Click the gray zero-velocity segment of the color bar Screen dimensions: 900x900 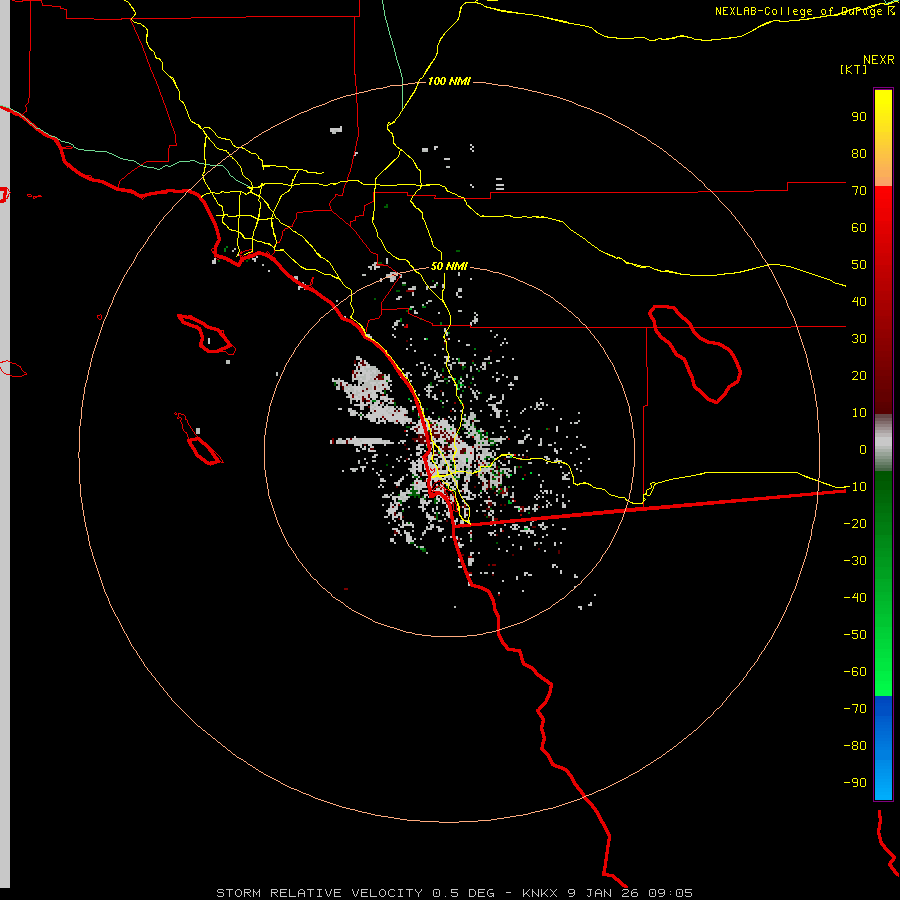883,443
